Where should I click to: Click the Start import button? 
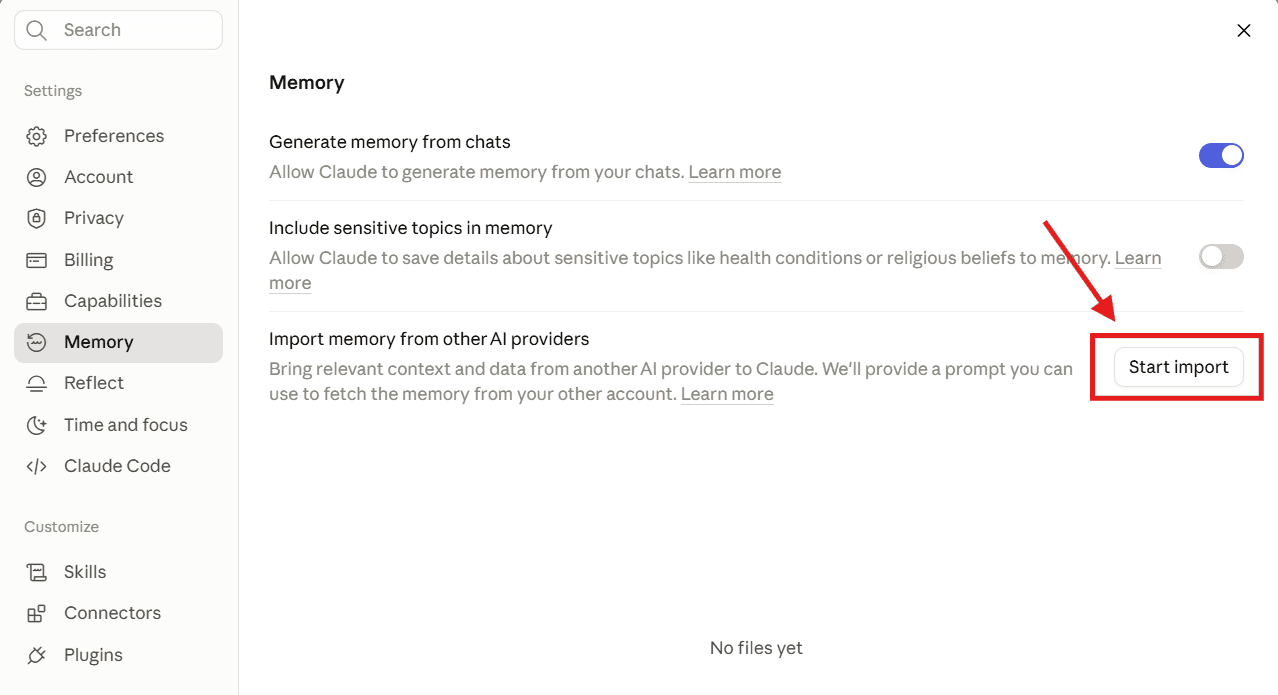[1178, 367]
